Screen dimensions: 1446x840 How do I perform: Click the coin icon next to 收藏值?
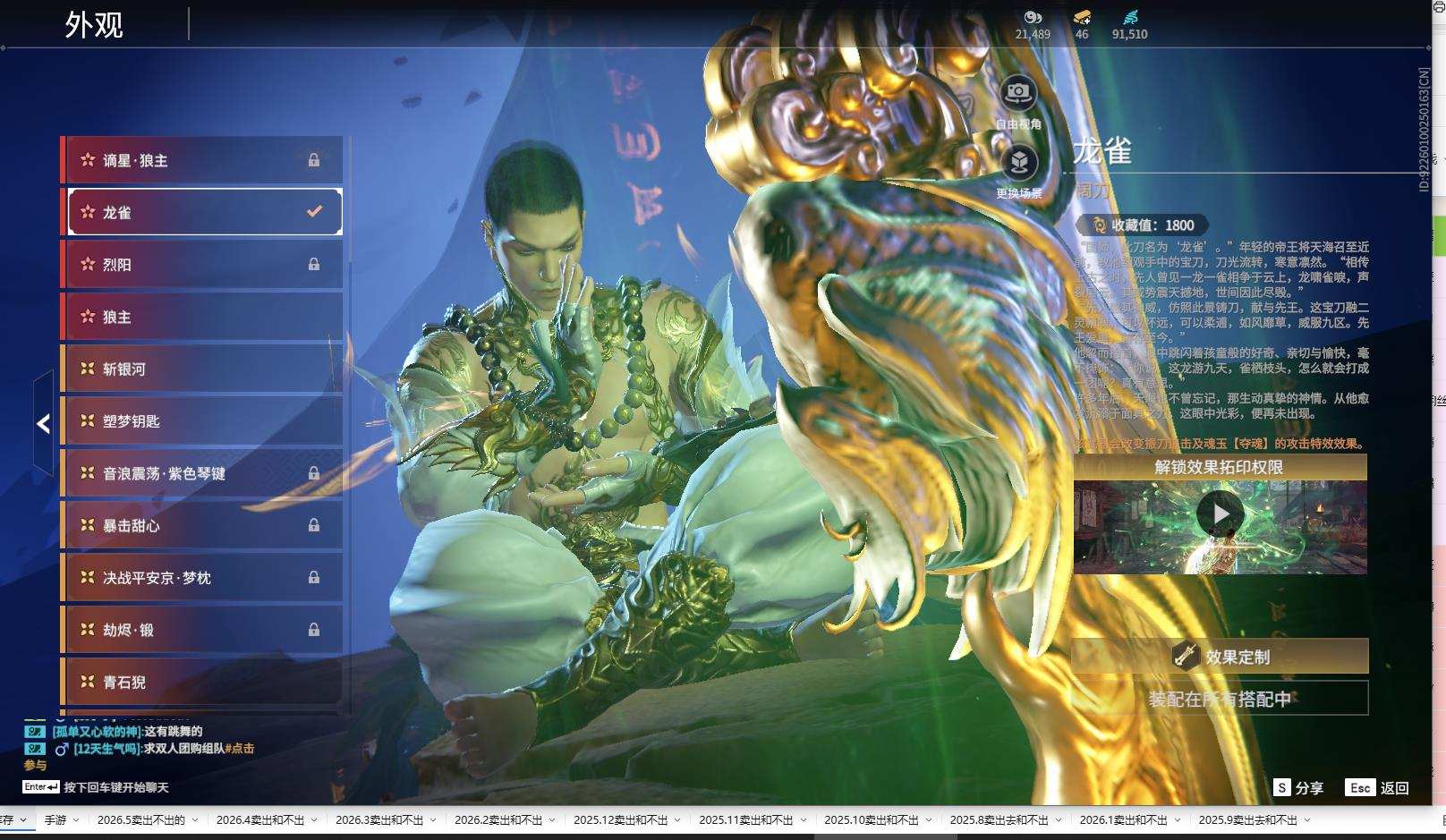pos(1099,225)
